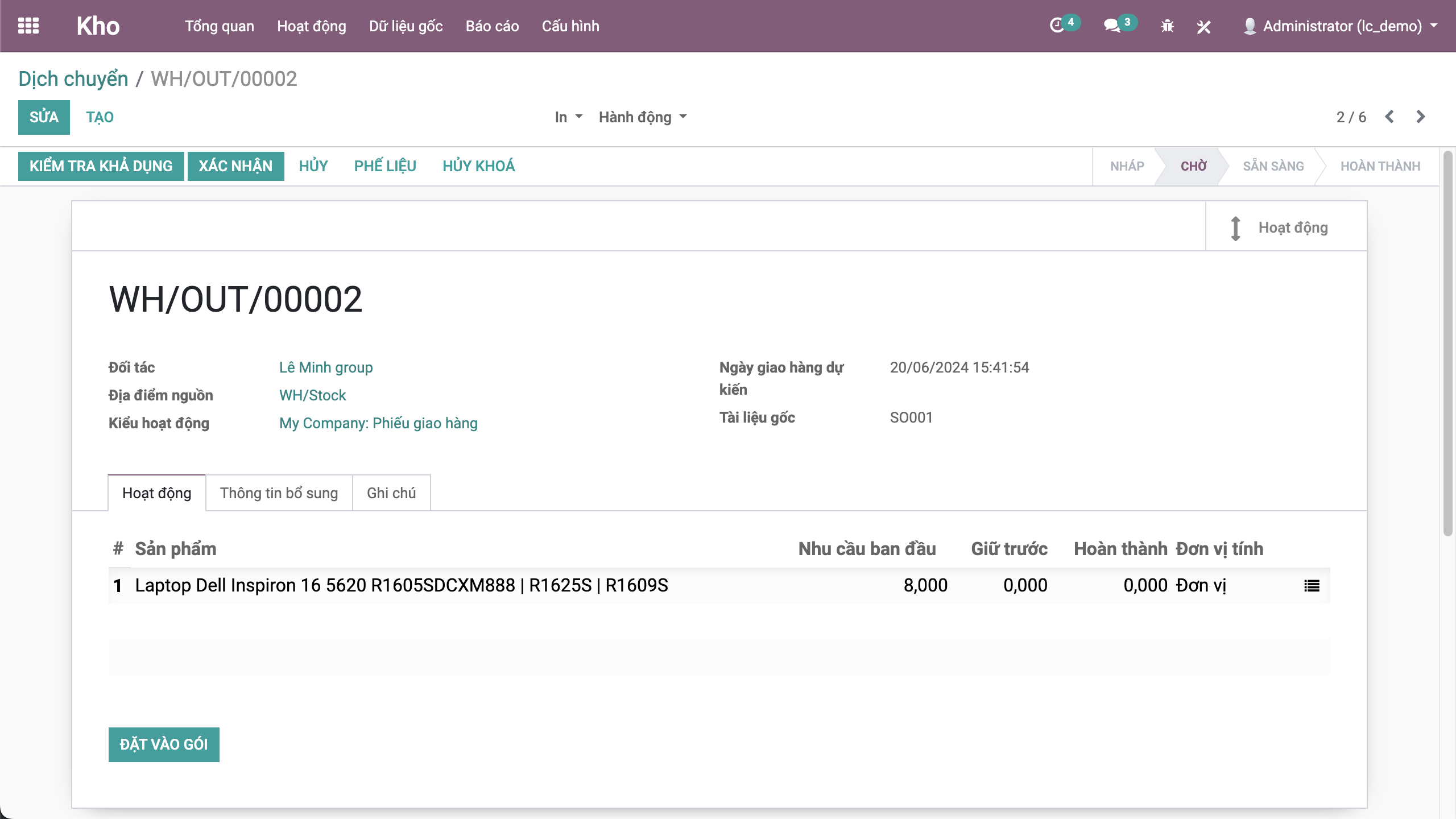Expand the In print dropdown

click(568, 117)
